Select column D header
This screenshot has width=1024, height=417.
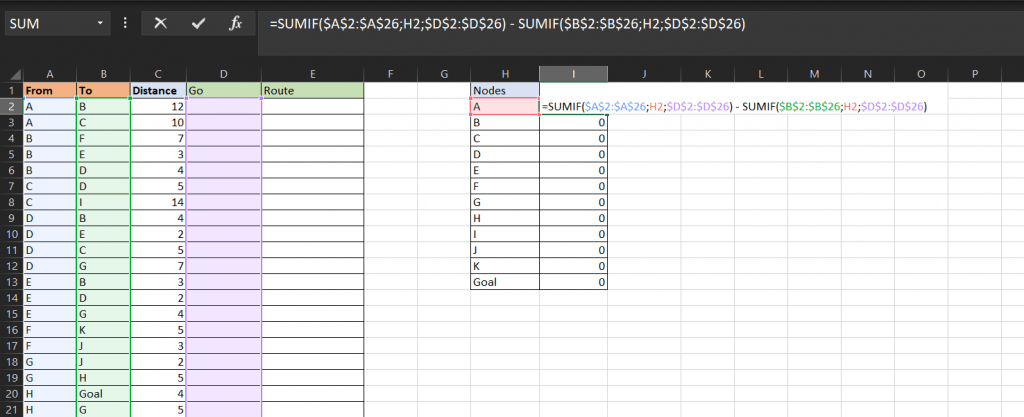point(222,74)
